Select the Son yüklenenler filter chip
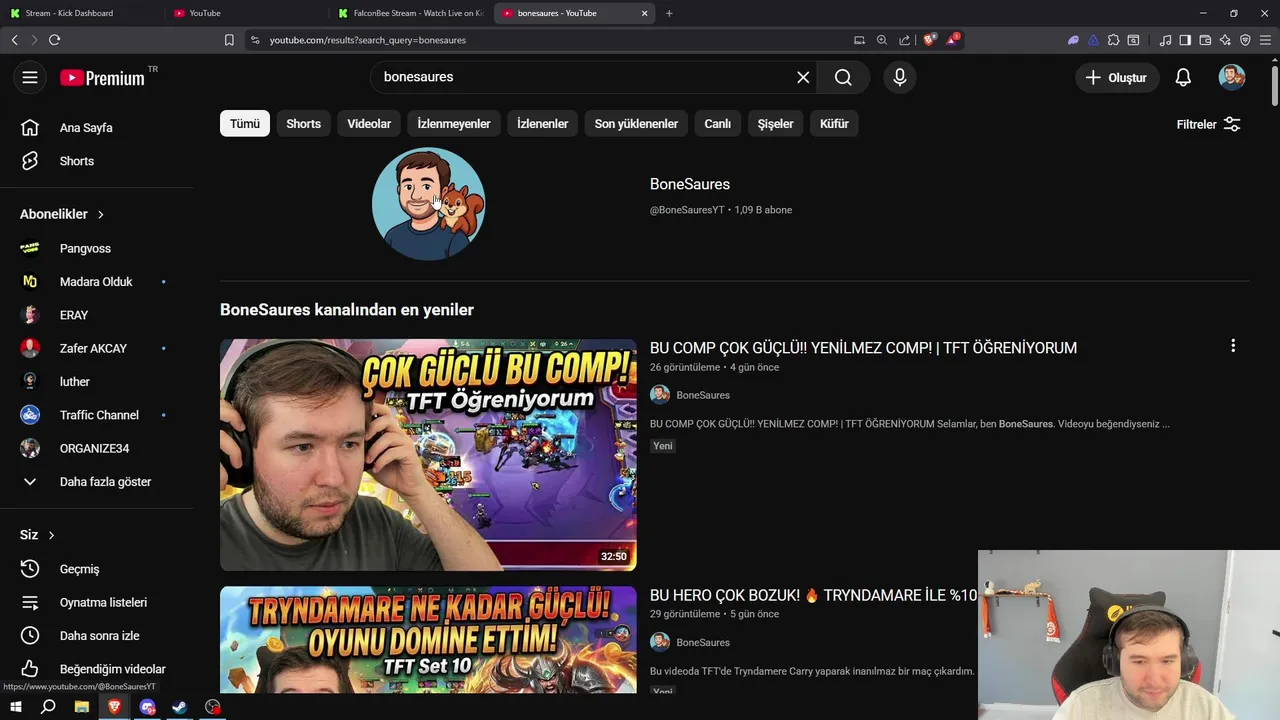 (x=636, y=124)
